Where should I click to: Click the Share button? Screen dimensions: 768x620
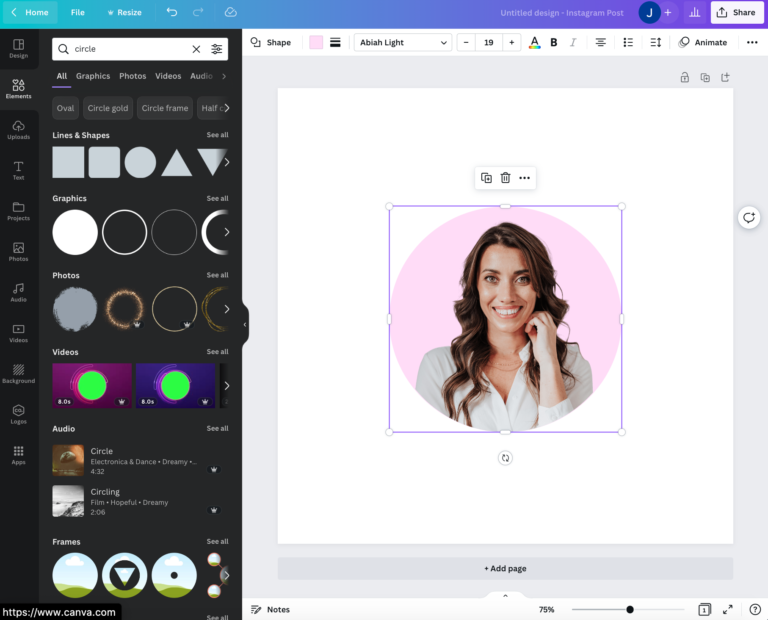tap(737, 12)
